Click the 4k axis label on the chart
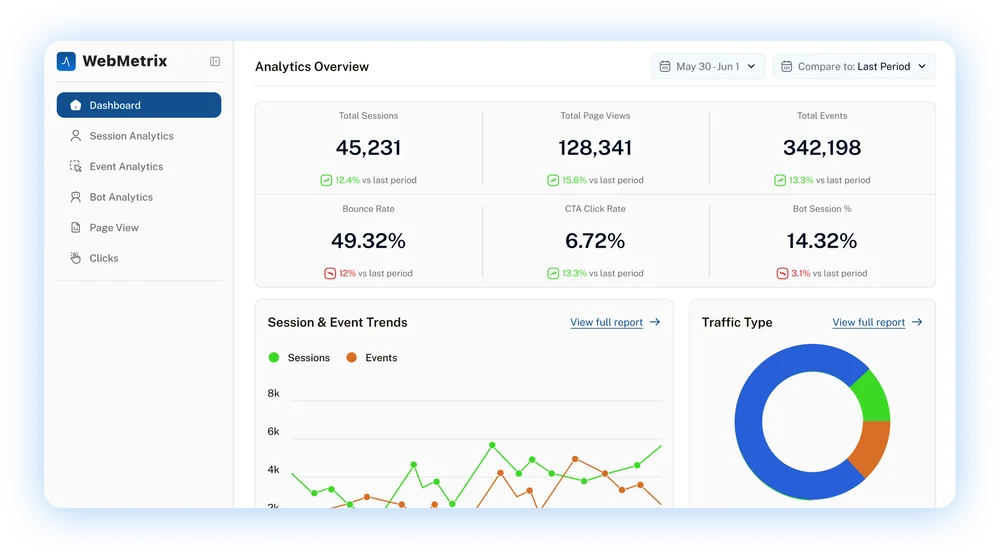Screen dimensions: 1000x556 pyautogui.click(x=274, y=470)
